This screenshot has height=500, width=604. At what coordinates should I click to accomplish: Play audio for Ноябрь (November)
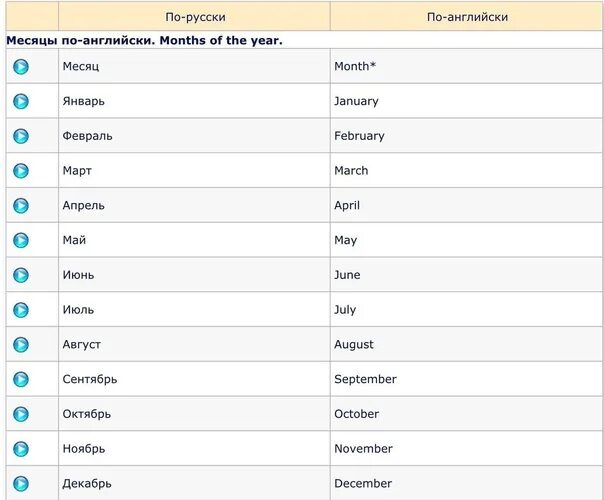click(21, 449)
